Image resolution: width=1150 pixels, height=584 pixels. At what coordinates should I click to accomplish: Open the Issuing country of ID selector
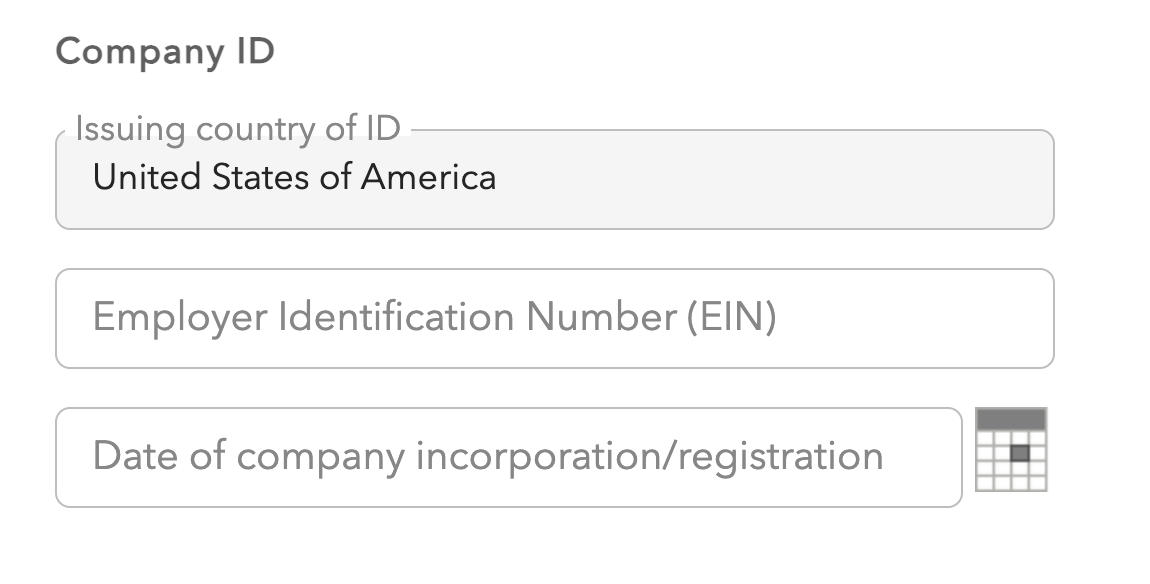[x=554, y=180]
